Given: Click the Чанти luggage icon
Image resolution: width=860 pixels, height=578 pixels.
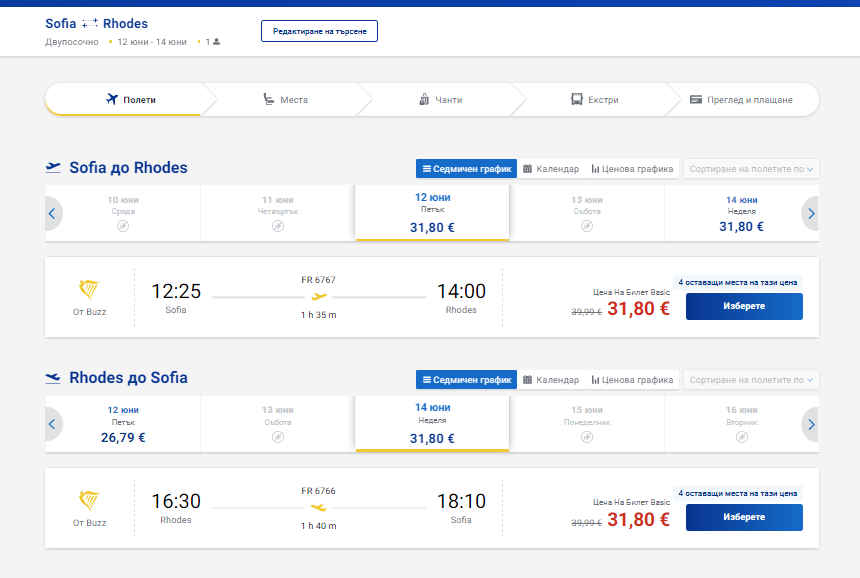Looking at the screenshot, I should (x=424, y=99).
